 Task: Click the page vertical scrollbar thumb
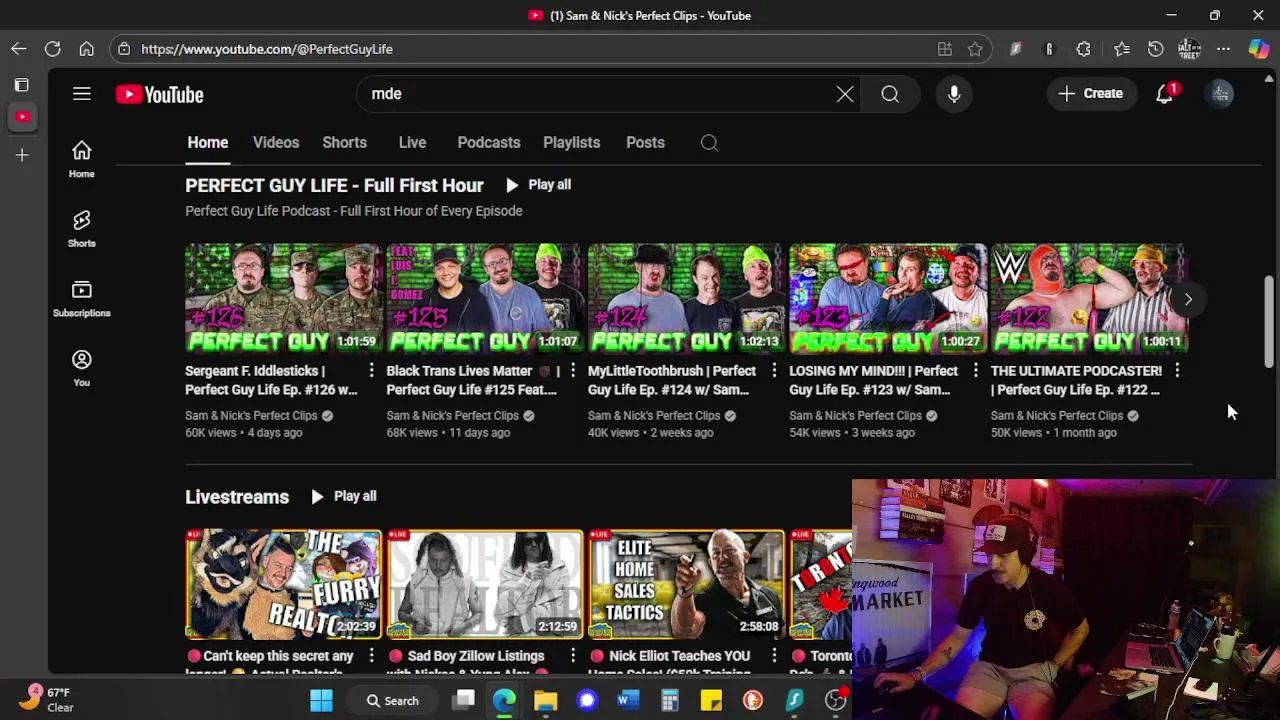[1271, 322]
